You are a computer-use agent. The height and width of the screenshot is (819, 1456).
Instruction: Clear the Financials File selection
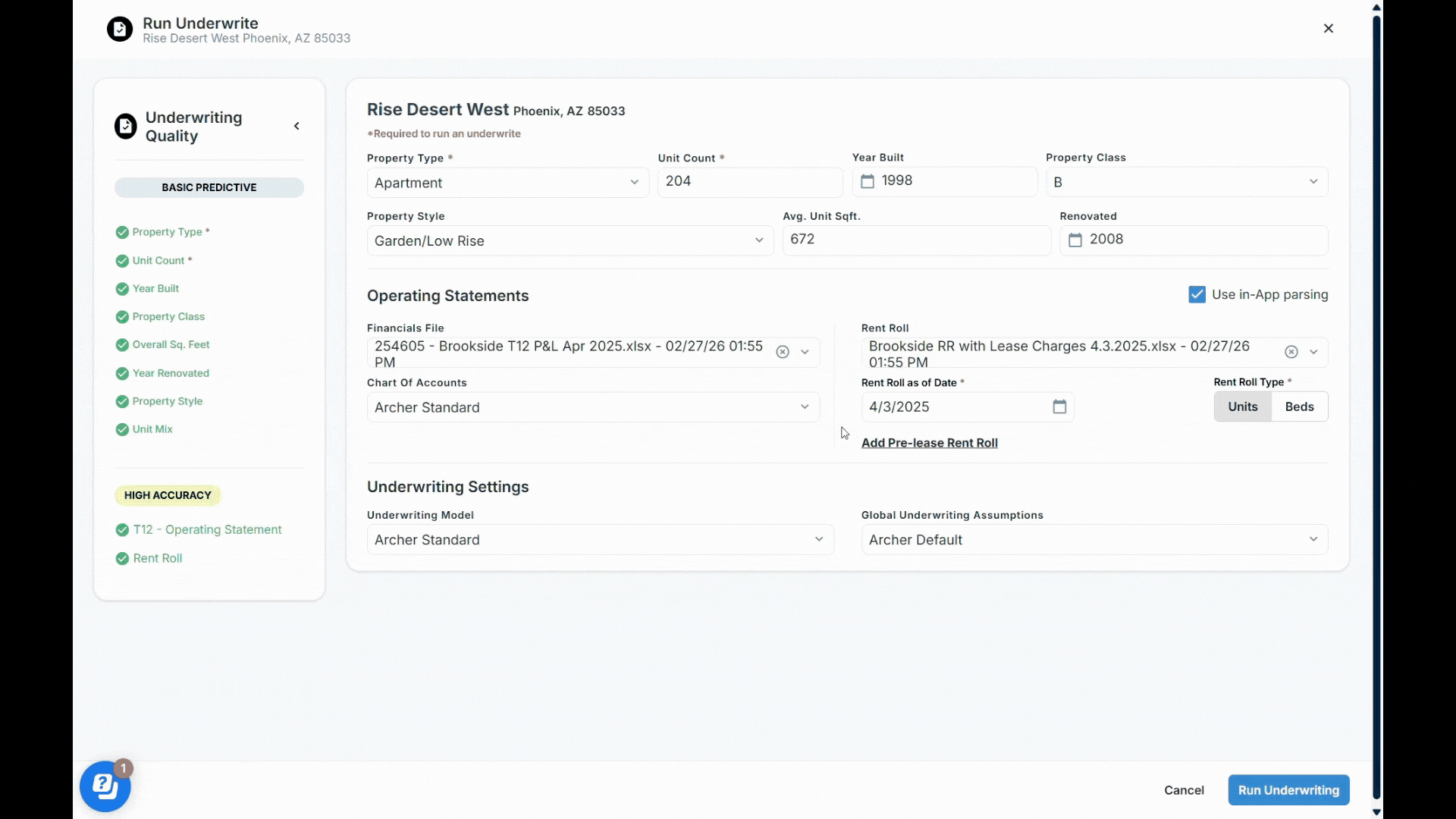coord(783,352)
